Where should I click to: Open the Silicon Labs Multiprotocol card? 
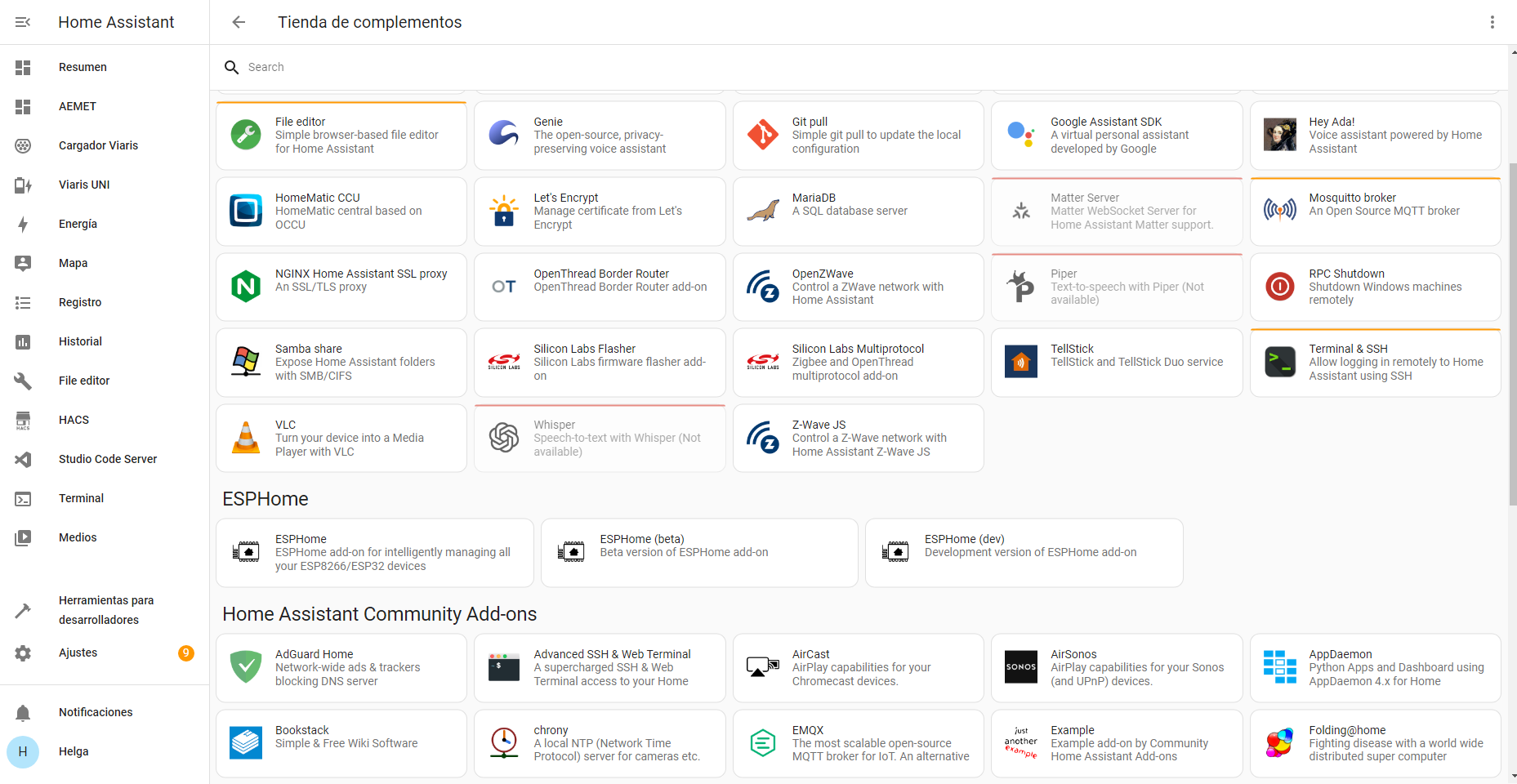pyautogui.click(x=859, y=363)
